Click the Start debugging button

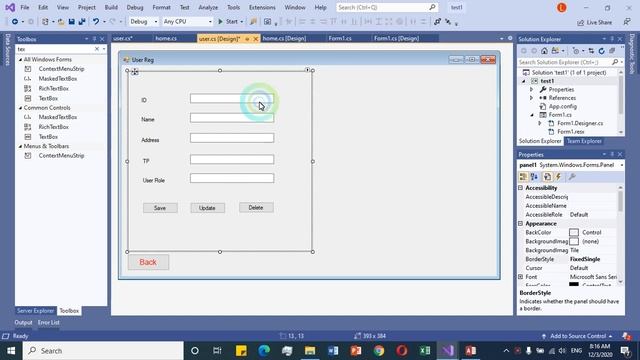pos(228,22)
